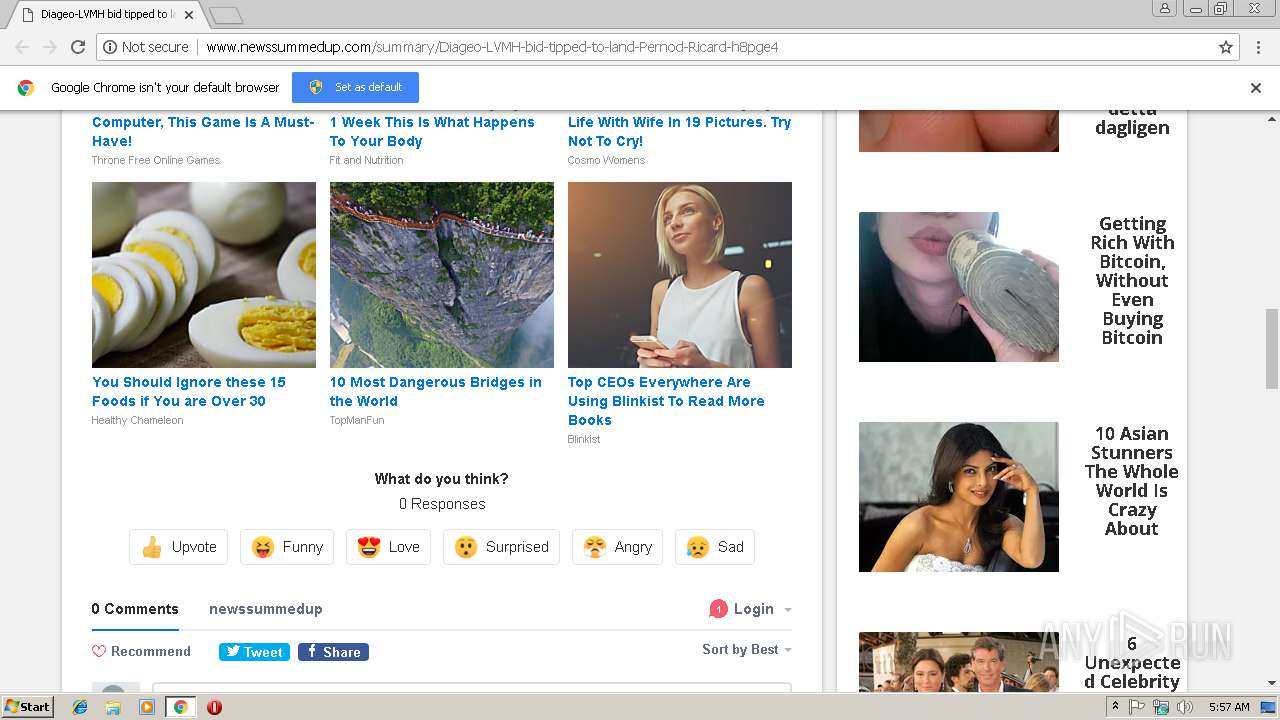Select Chrome taskbar icon
This screenshot has height=720, width=1280.
pyautogui.click(x=180, y=707)
